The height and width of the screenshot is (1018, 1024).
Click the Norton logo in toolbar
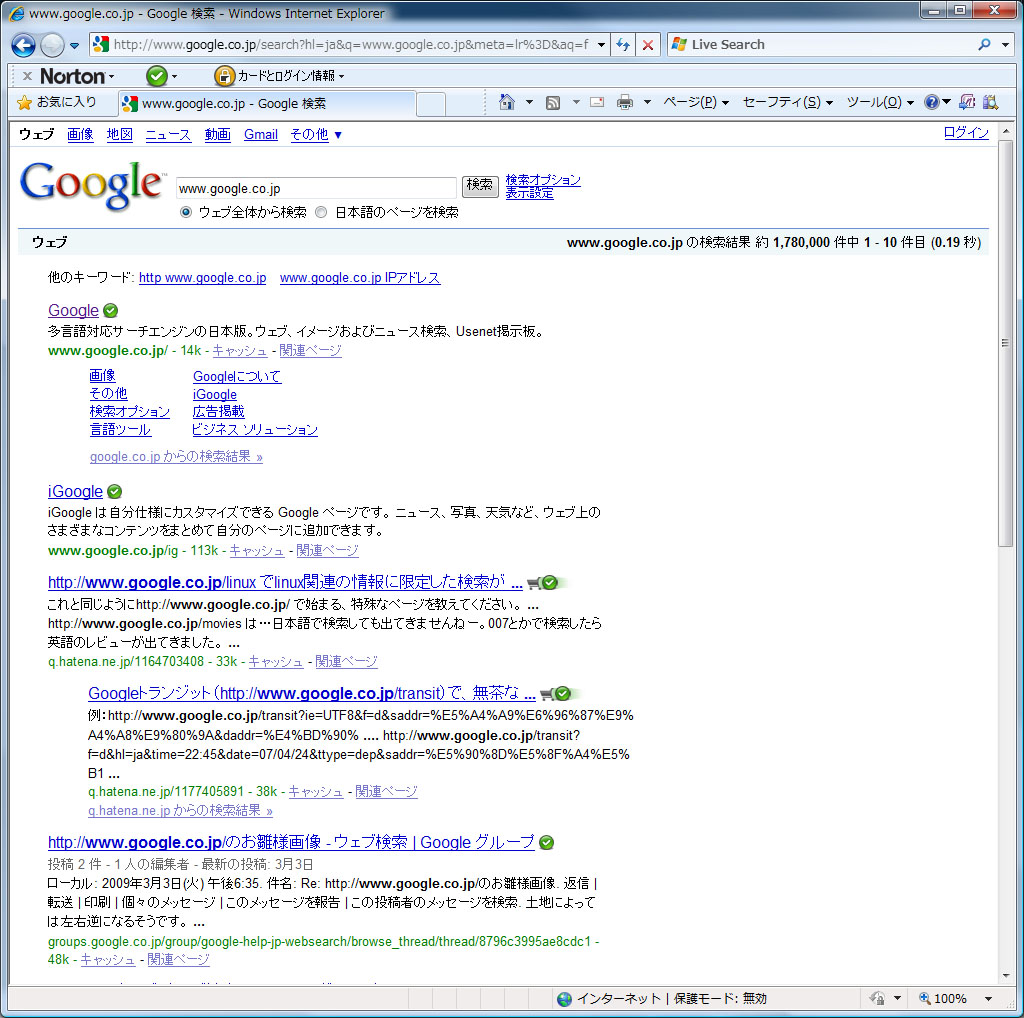click(72, 76)
